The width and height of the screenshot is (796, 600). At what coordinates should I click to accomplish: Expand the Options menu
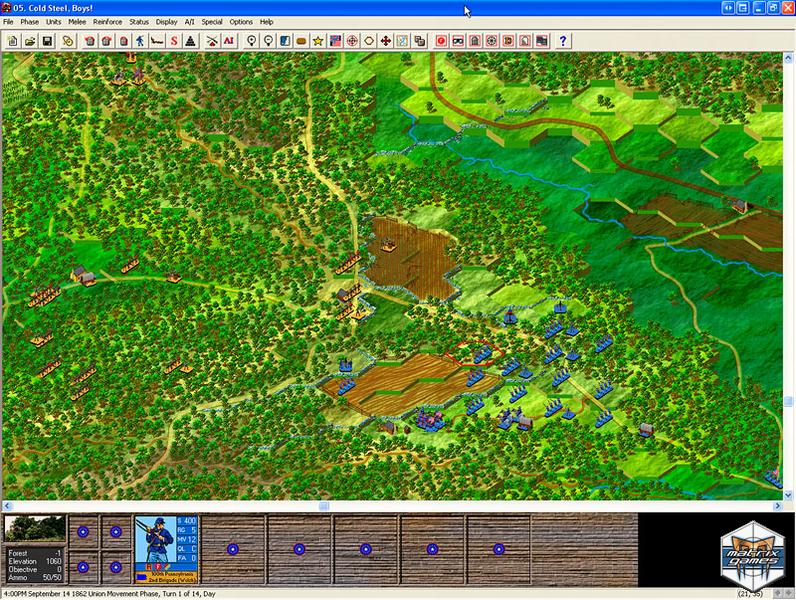[x=241, y=21]
